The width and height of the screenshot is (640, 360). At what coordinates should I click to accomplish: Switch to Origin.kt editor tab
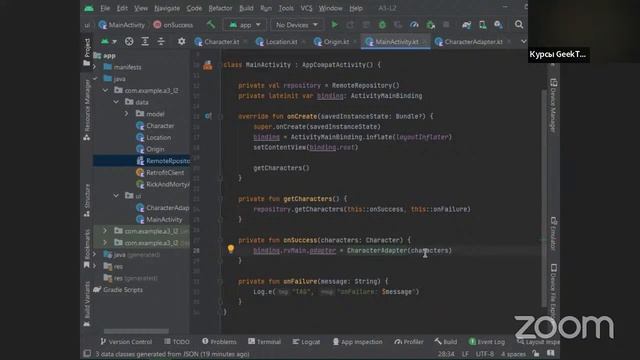[336, 42]
